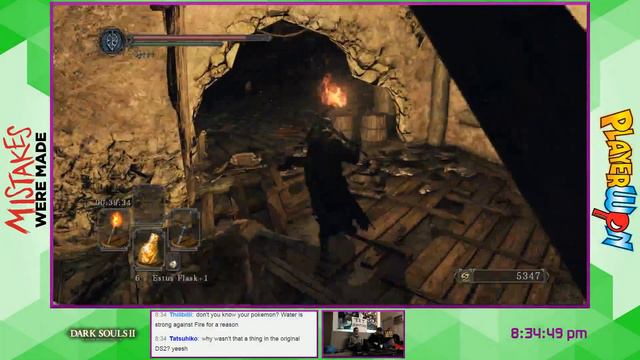
Task: Select the Estus Flask item slot
Action: tap(149, 249)
